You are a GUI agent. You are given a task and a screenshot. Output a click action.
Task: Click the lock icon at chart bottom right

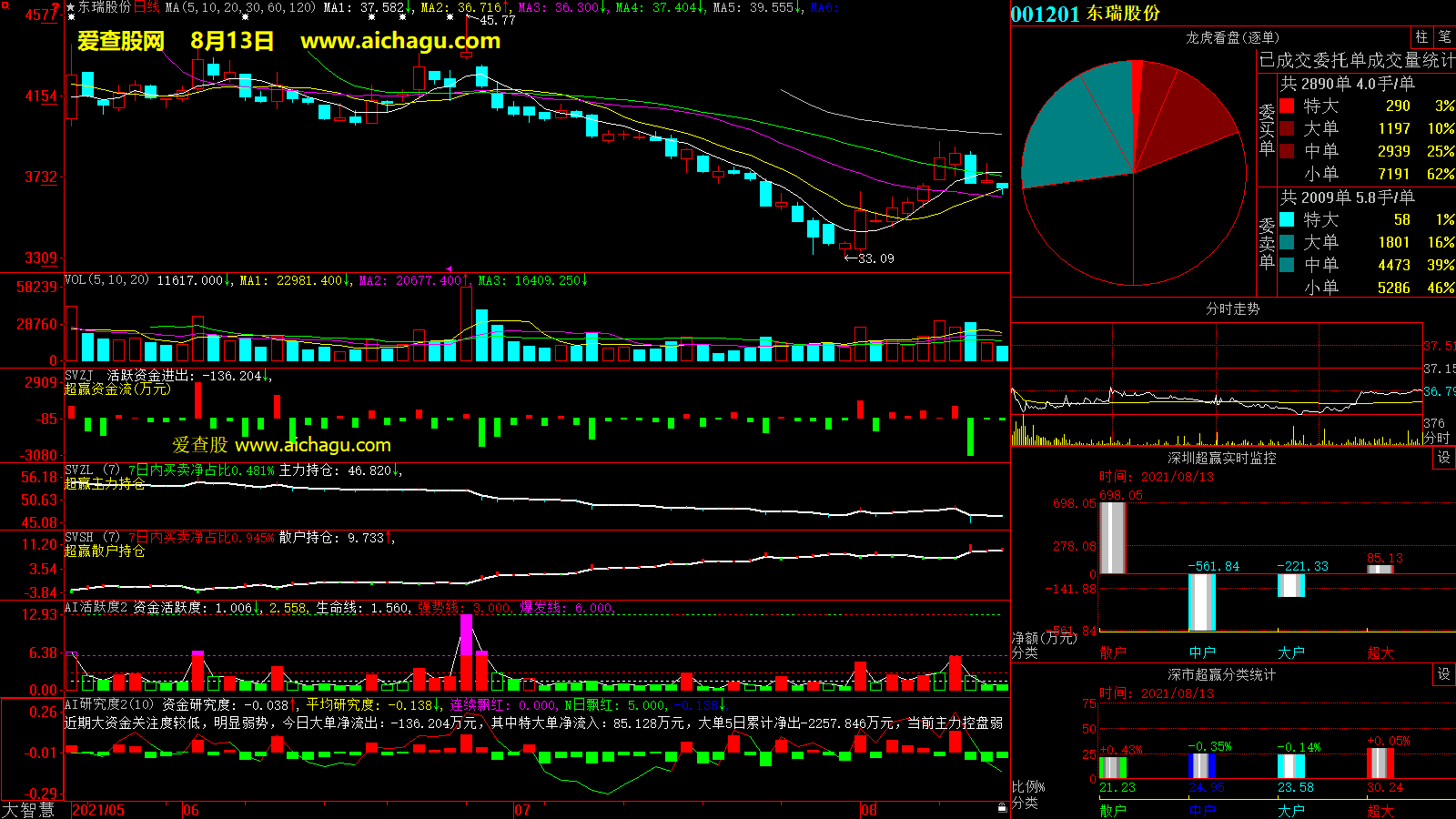1002,807
